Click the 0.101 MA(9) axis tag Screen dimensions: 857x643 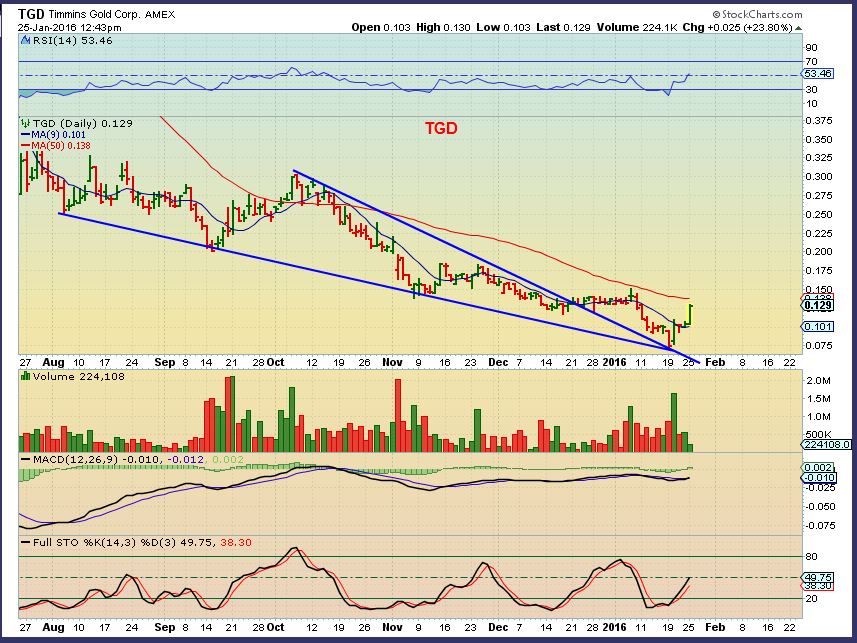tap(818, 326)
